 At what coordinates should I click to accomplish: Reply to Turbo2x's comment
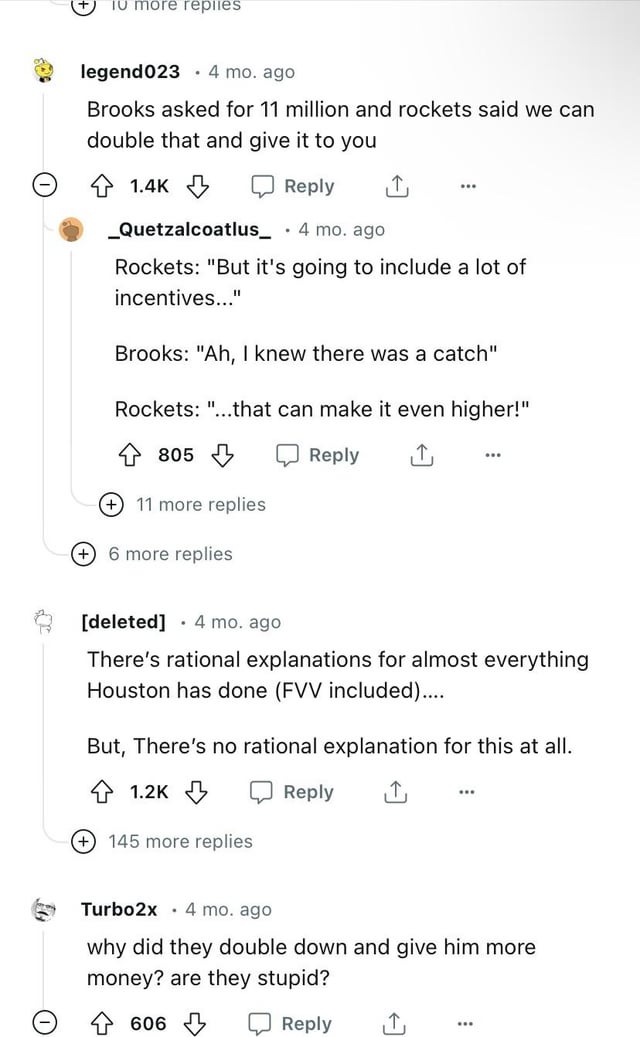point(292,1023)
